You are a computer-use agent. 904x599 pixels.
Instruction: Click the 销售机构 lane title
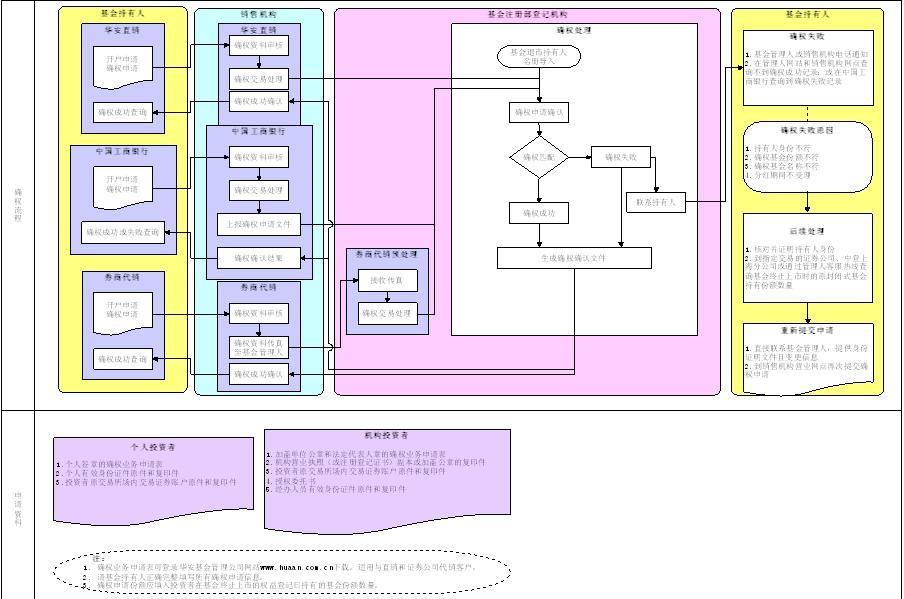click(259, 16)
